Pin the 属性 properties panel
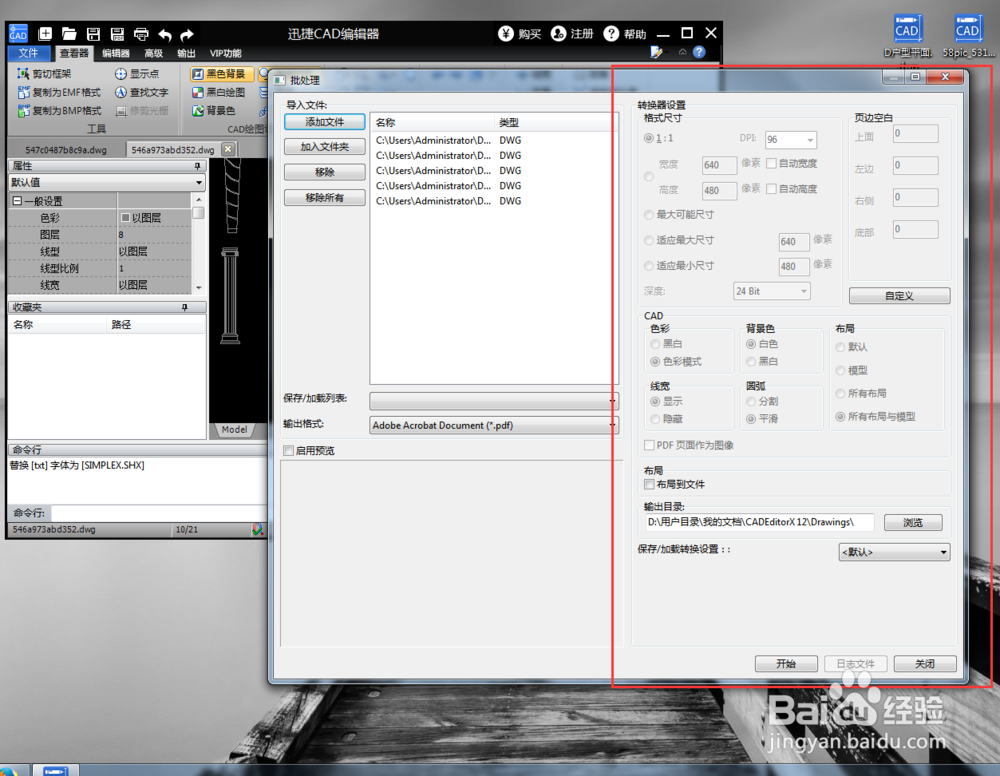 [197, 166]
